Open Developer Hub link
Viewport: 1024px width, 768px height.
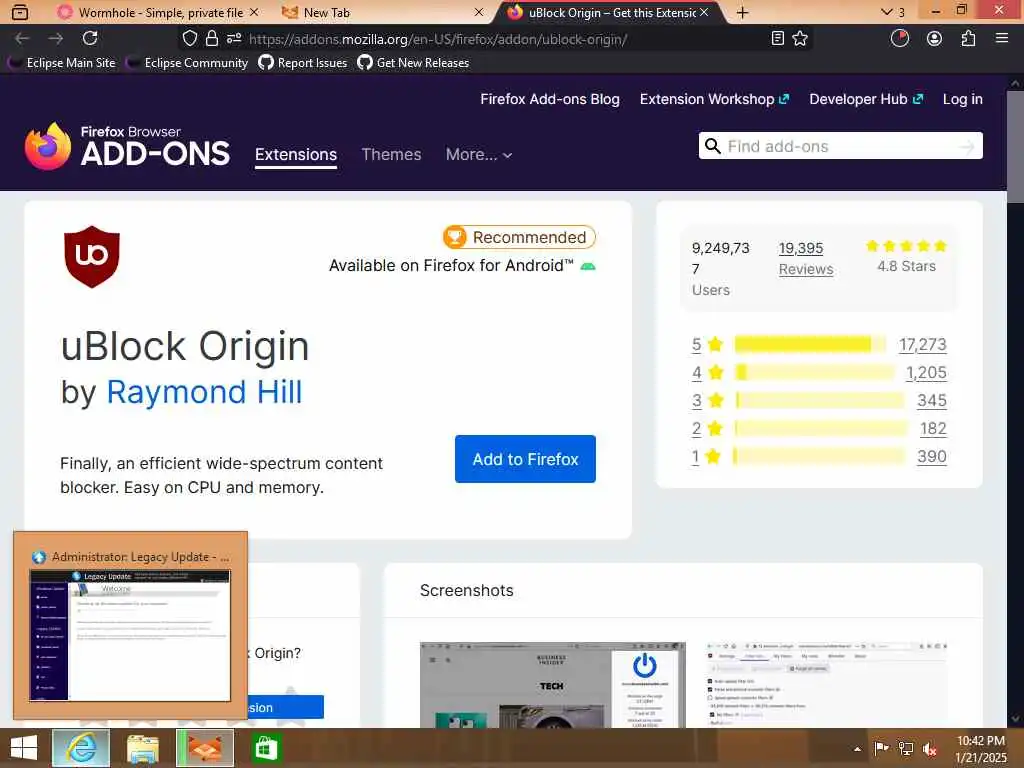pyautogui.click(x=866, y=99)
